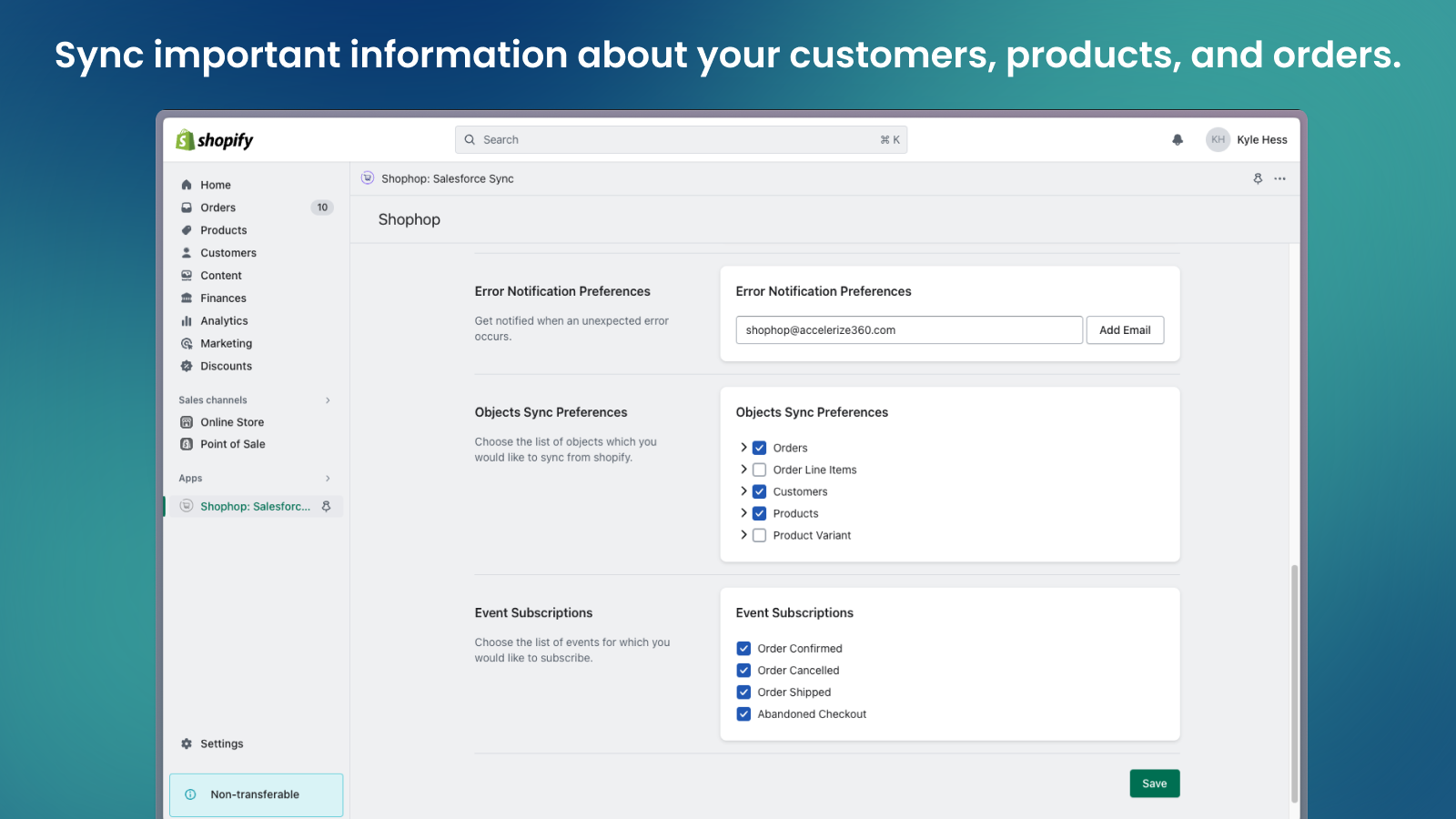Expand the Sales channels section
Screen dimensions: 1456x819
[328, 400]
